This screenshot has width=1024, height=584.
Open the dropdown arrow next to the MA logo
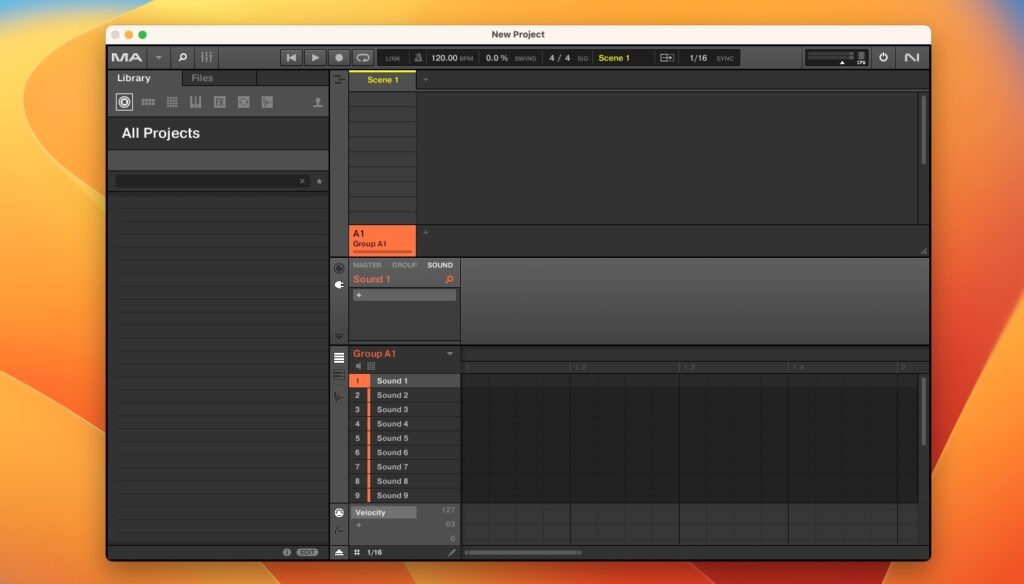pos(157,57)
